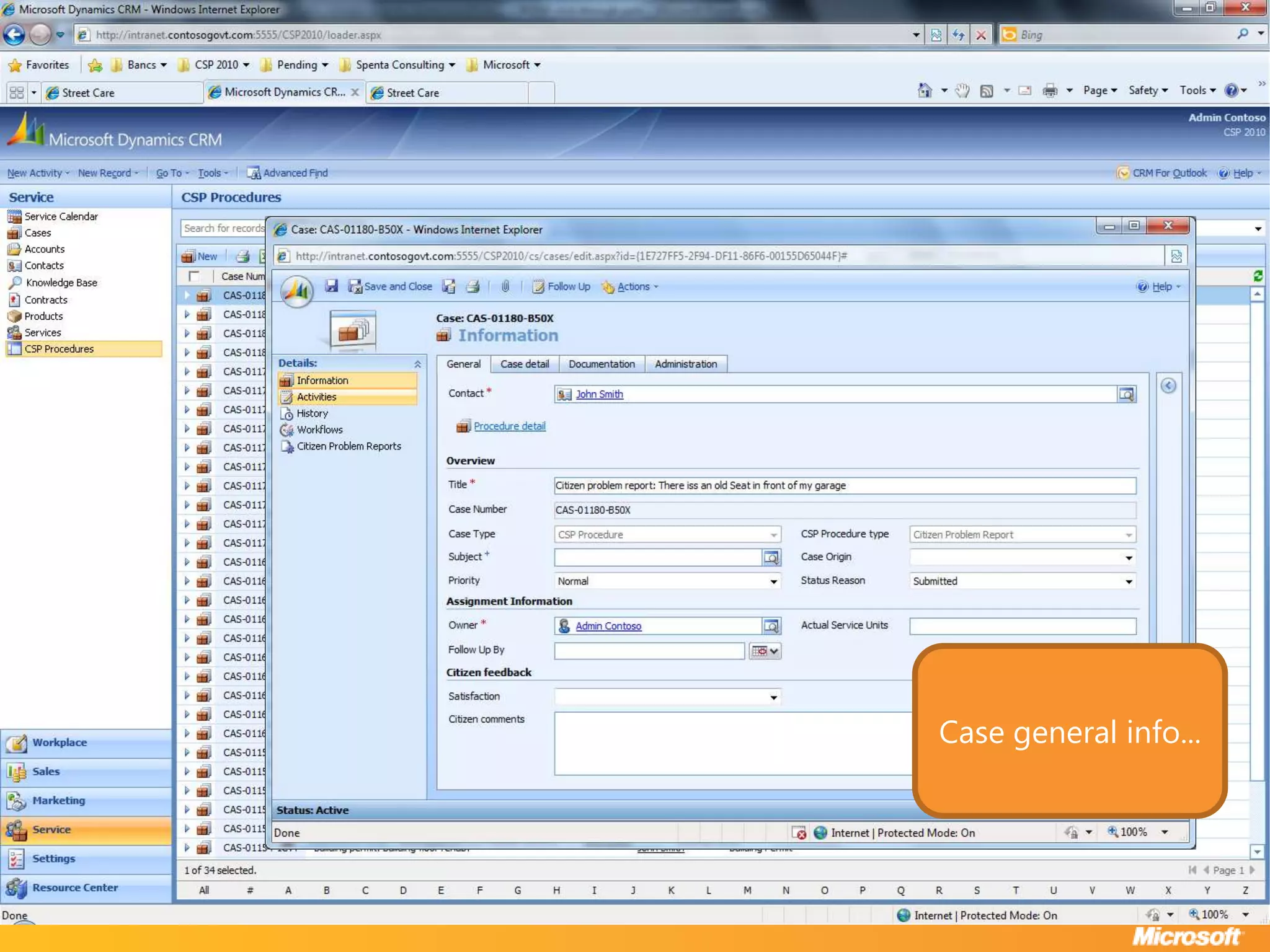Screen dimensions: 1270x952
Task: Refresh the CSP Procedures grid
Action: (x=1258, y=276)
